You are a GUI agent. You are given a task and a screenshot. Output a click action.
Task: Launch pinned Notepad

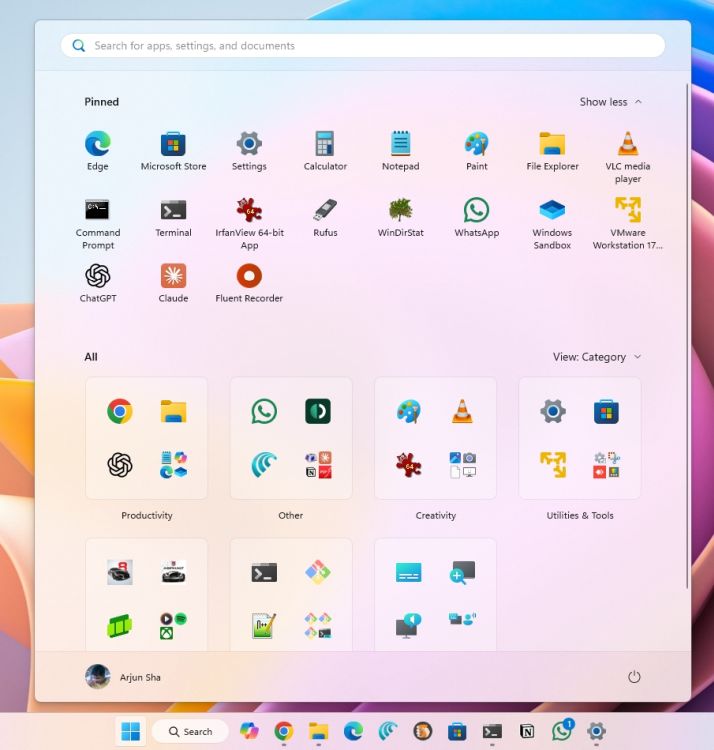click(x=401, y=150)
